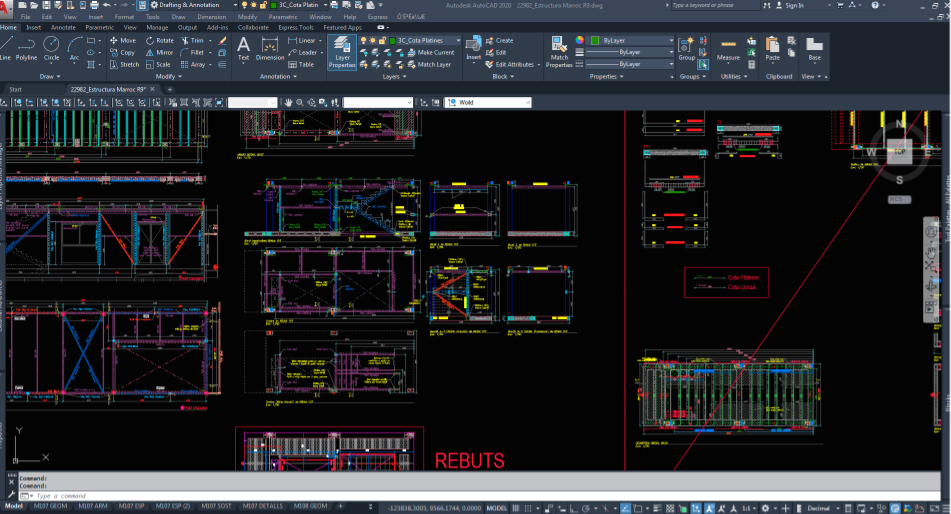Click the Mirror tool
This screenshot has width=951, height=514.
(x=160, y=53)
